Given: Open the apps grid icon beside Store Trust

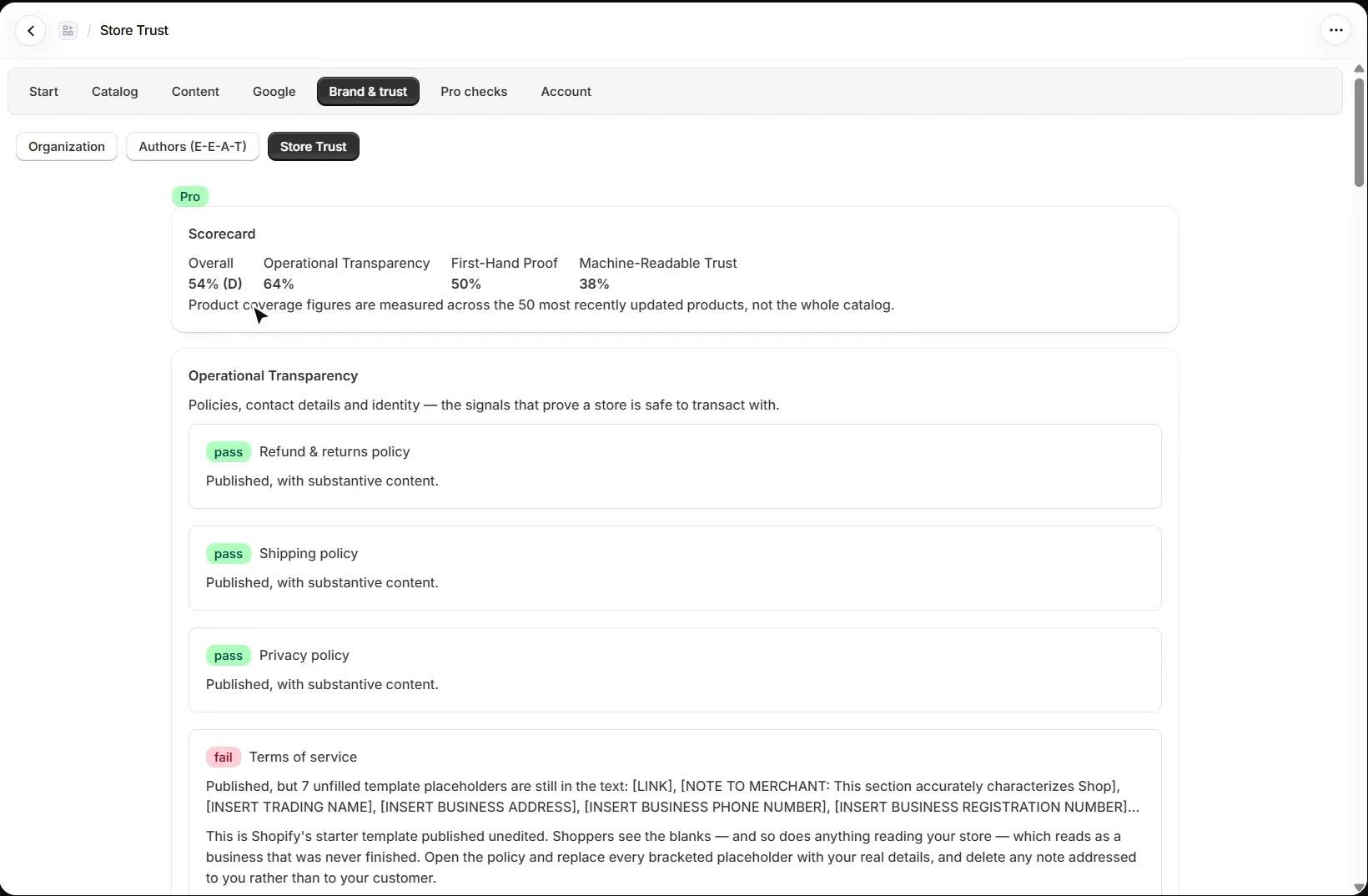Looking at the screenshot, I should point(68,31).
